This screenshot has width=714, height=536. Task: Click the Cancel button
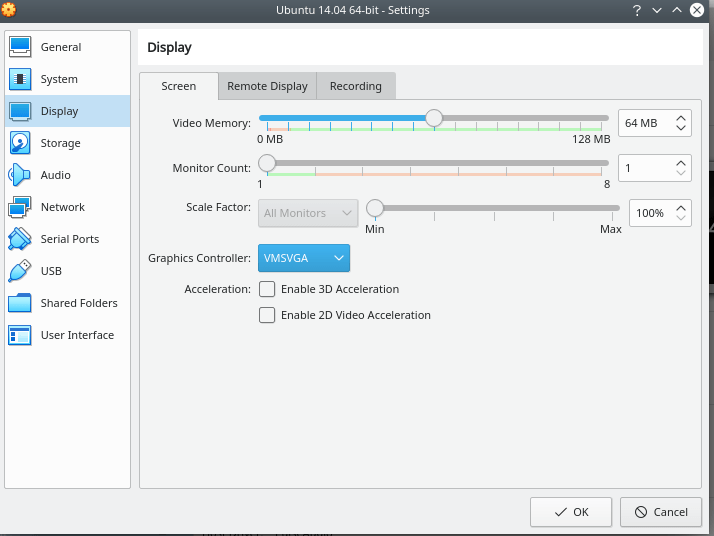[661, 512]
